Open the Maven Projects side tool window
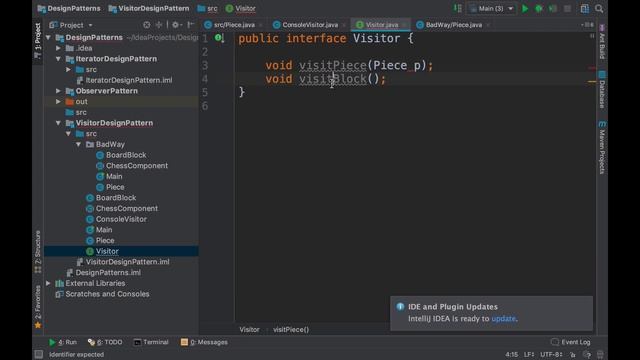 click(x=602, y=147)
